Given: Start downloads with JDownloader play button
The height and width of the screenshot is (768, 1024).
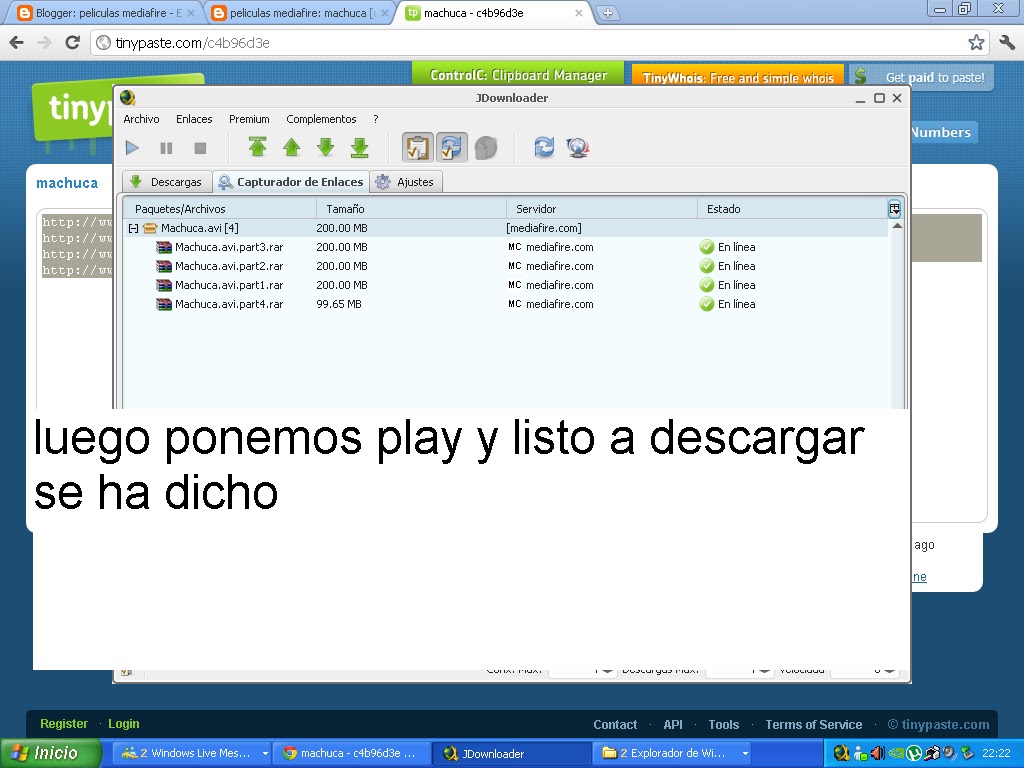Looking at the screenshot, I should click(x=133, y=148).
